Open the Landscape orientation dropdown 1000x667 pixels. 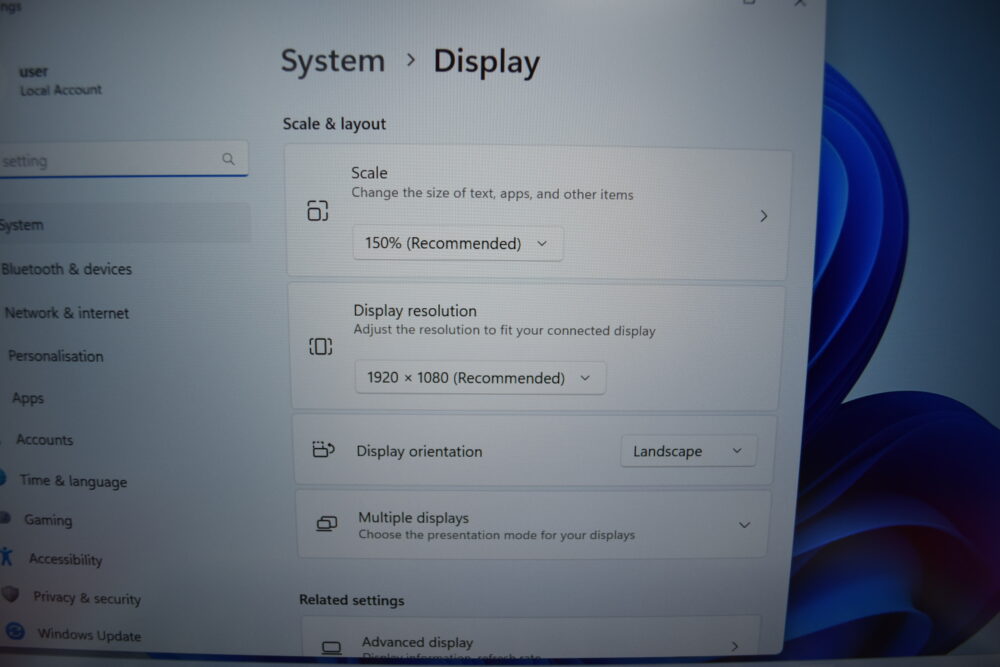coord(688,451)
